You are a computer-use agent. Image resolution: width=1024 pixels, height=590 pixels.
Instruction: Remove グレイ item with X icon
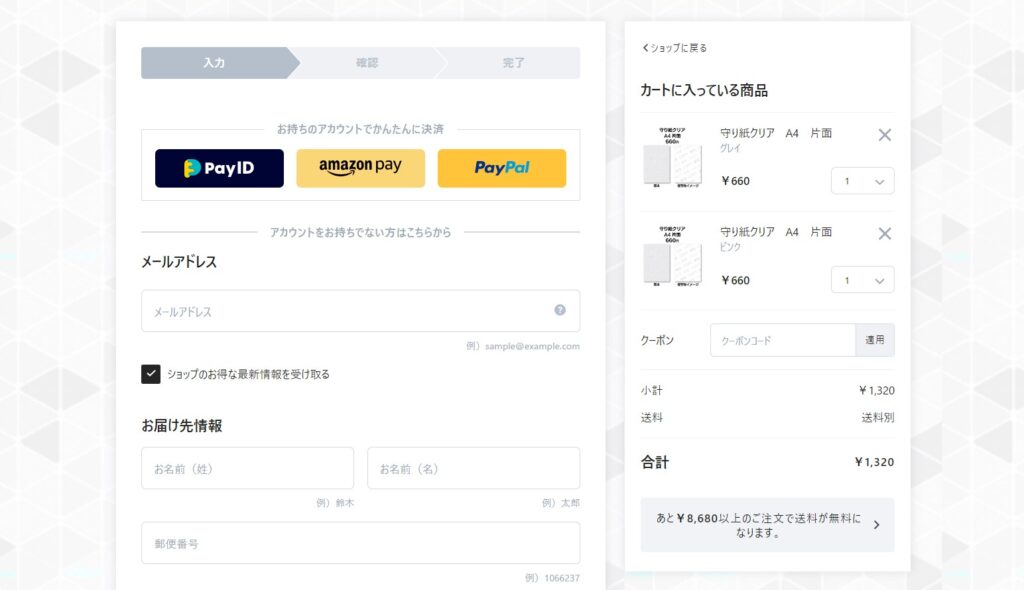(x=884, y=135)
